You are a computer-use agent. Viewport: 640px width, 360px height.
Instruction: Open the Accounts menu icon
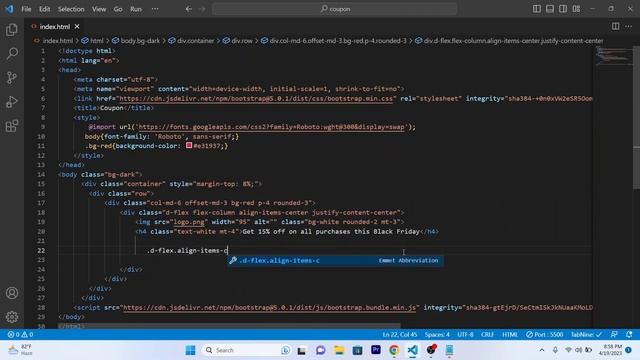pos(12,293)
